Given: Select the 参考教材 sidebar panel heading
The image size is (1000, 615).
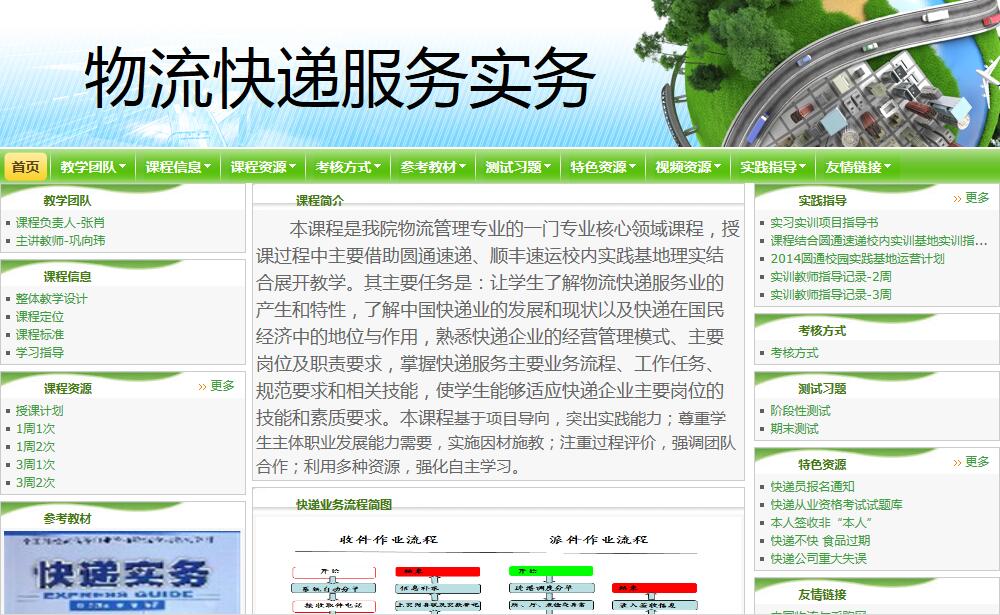Looking at the screenshot, I should (67, 519).
